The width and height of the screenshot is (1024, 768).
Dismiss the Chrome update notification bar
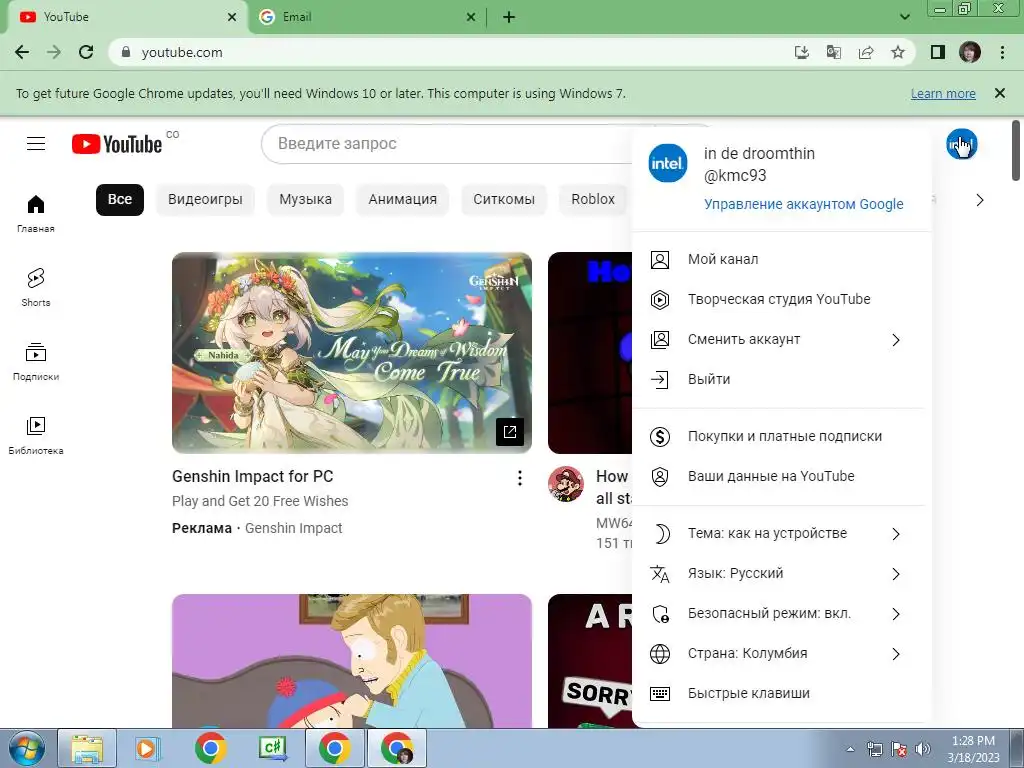pyautogui.click(x=1000, y=93)
